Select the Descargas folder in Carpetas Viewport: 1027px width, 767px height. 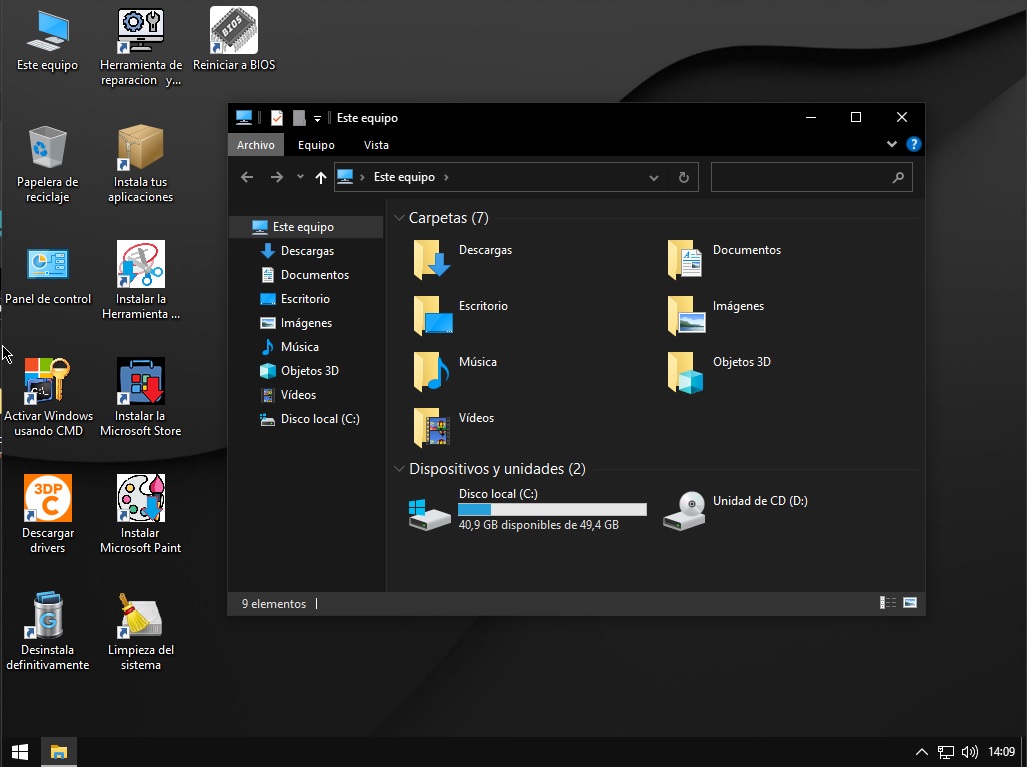pos(462,259)
